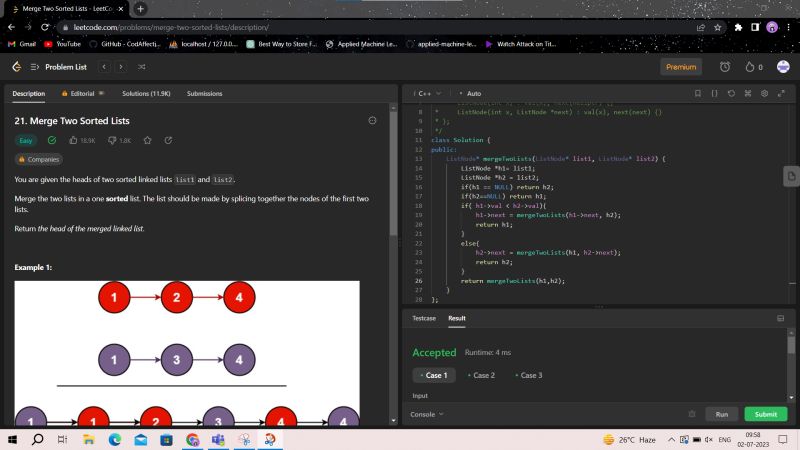Open the timer alarm clock icon
This screenshot has height=450, width=800.
pos(725,67)
